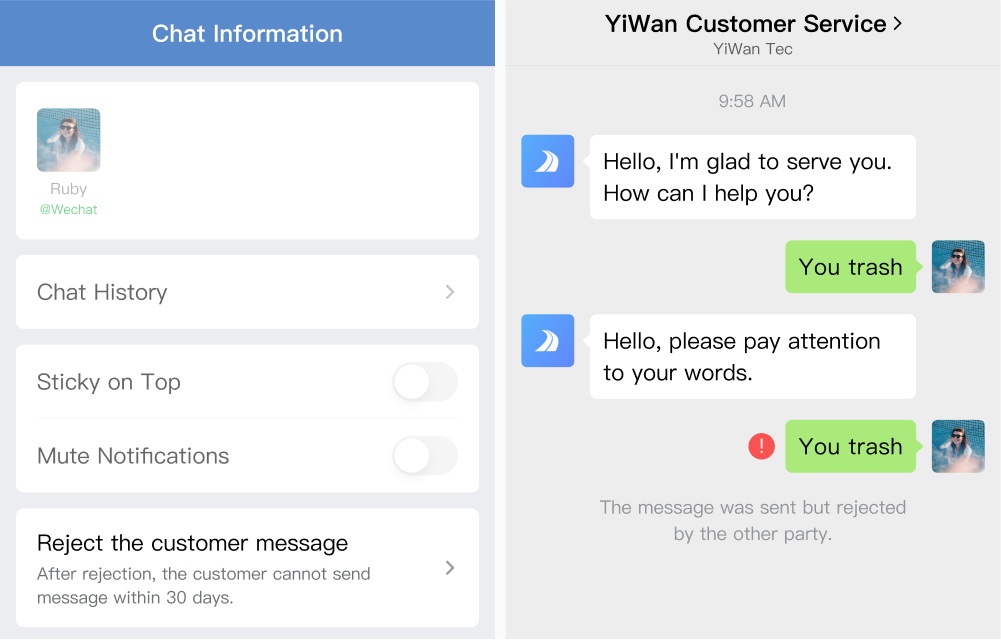The width and height of the screenshot is (1001, 640).
Task: Click Ruby's avatar beside rejected message
Action: pos(958,446)
